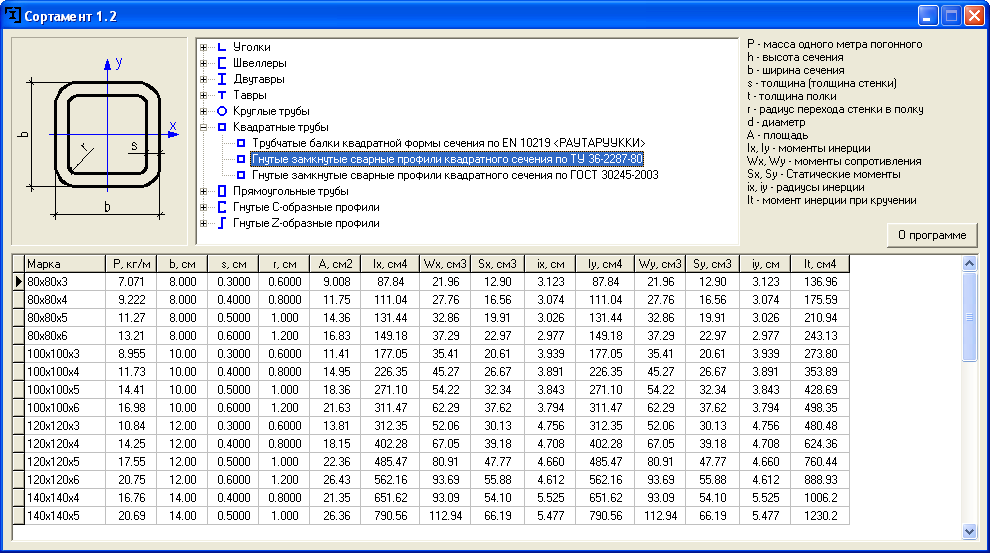Select Трубчатые балки EN 10219 РАУТАРУУККИ item
990x553 pixels.
coord(448,143)
